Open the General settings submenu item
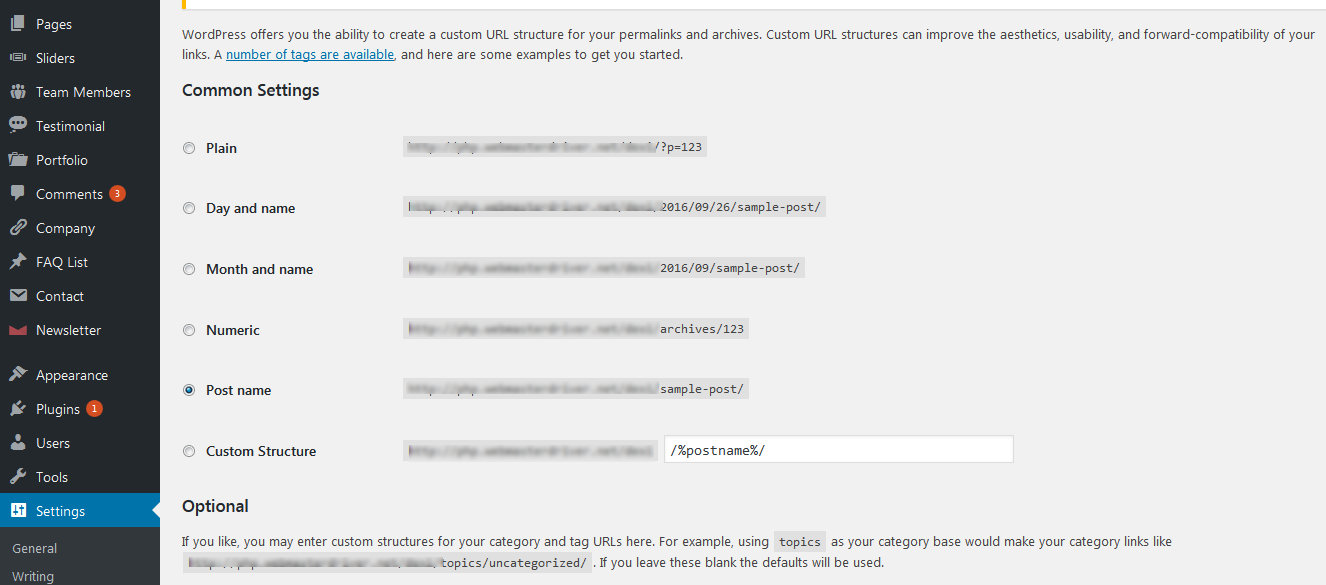This screenshot has width=1326, height=585. point(35,548)
